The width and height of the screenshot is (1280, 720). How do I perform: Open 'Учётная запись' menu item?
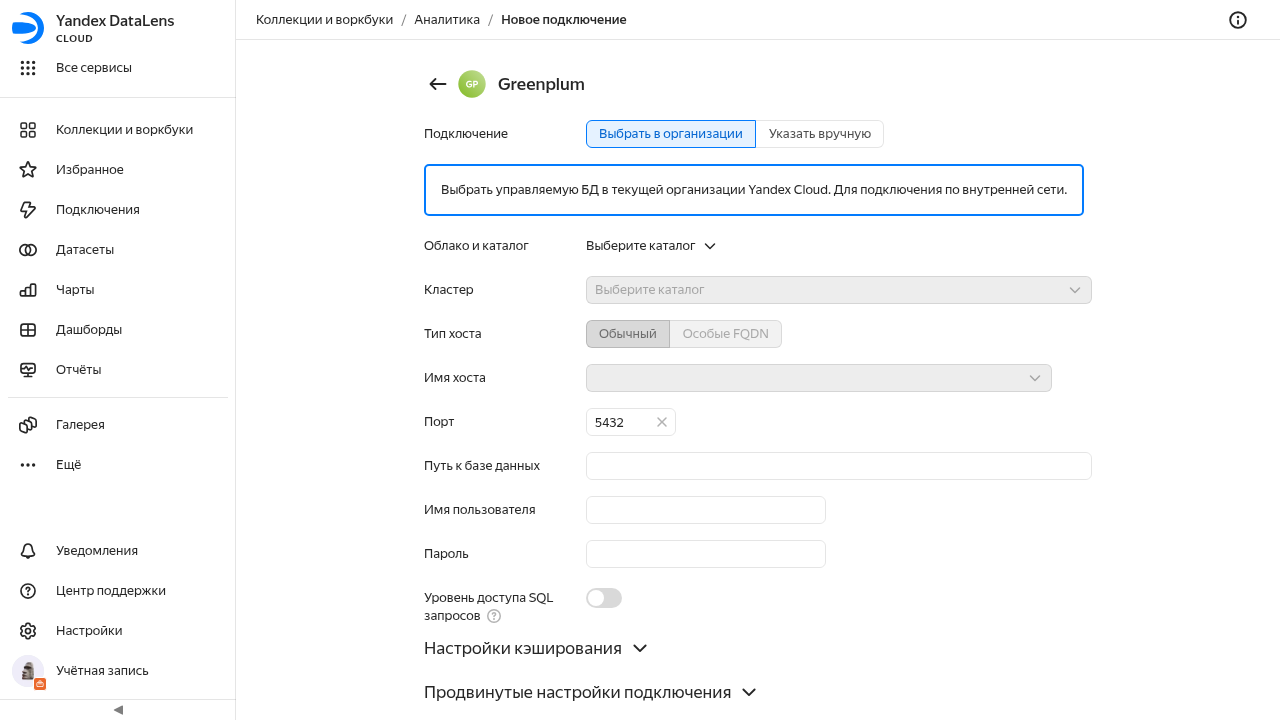(x=102, y=671)
